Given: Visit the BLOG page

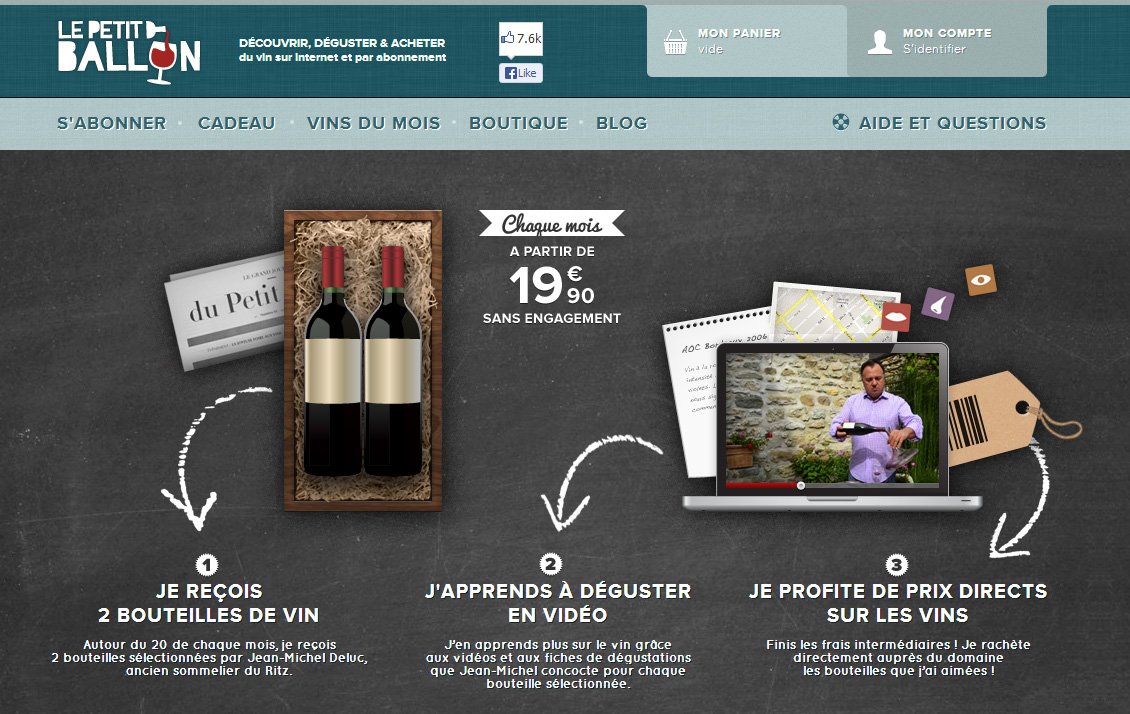Looking at the screenshot, I should click(x=621, y=123).
